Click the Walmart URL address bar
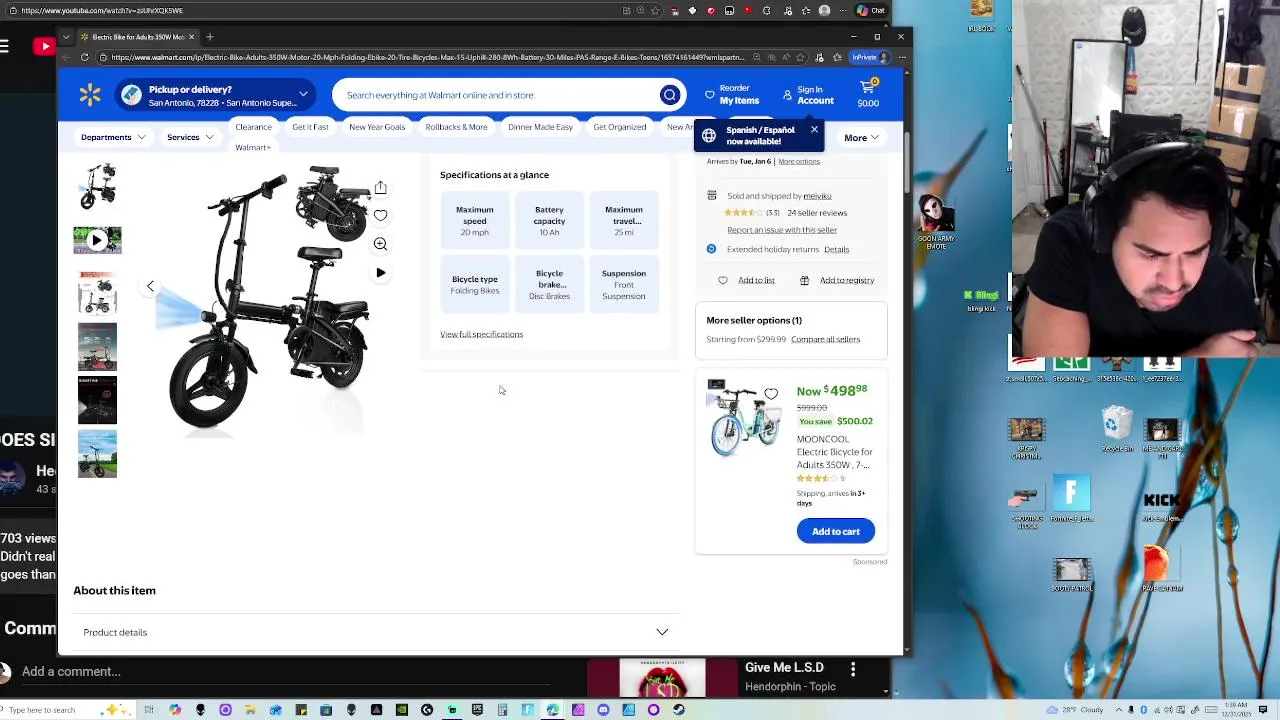 [x=428, y=57]
